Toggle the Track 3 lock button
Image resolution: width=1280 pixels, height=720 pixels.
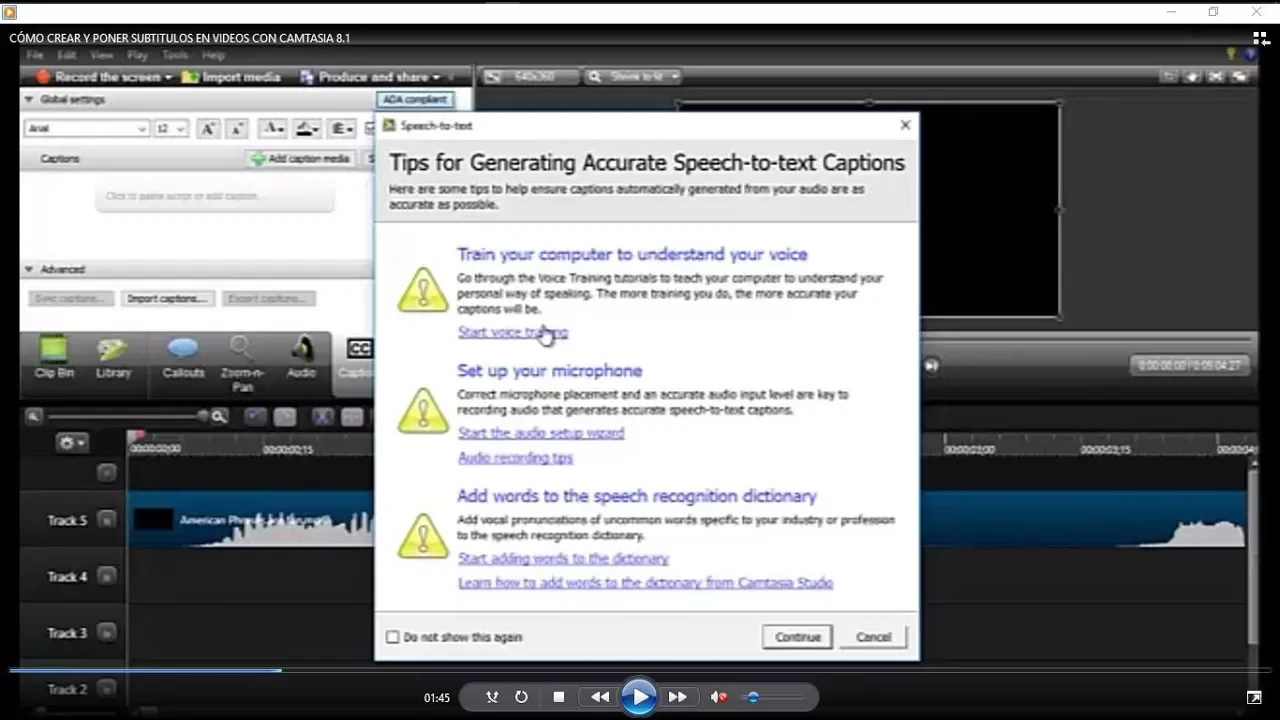(107, 632)
